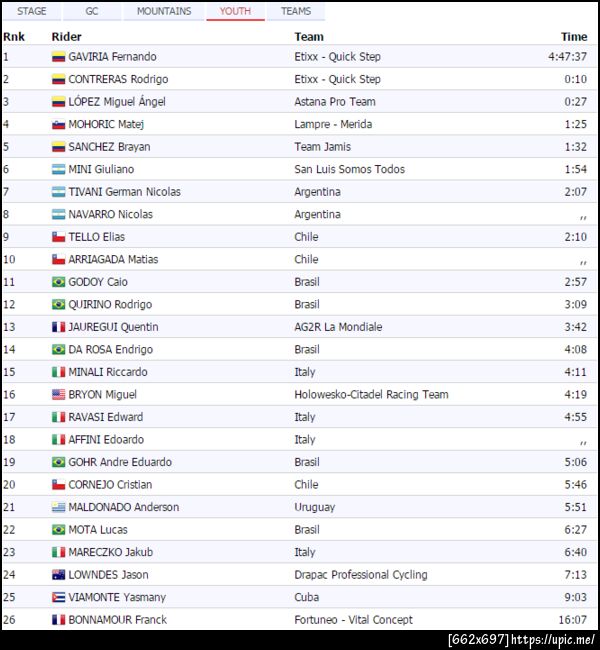Click the Italian flag beside MARECZKO Jakub
The image size is (600, 650).
(x=58, y=552)
